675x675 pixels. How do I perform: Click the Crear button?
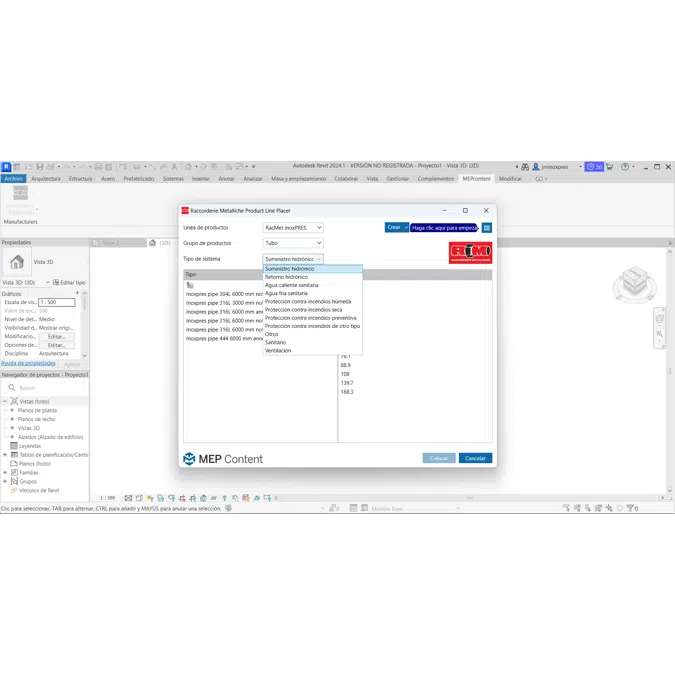[x=394, y=227]
